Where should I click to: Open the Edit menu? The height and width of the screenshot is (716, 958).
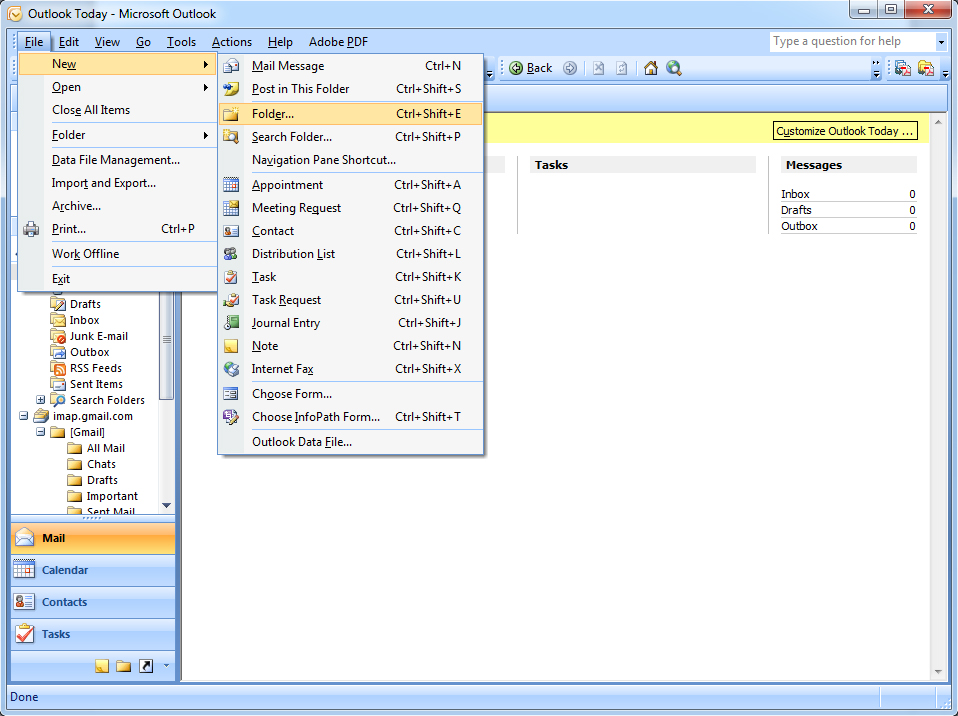(68, 42)
